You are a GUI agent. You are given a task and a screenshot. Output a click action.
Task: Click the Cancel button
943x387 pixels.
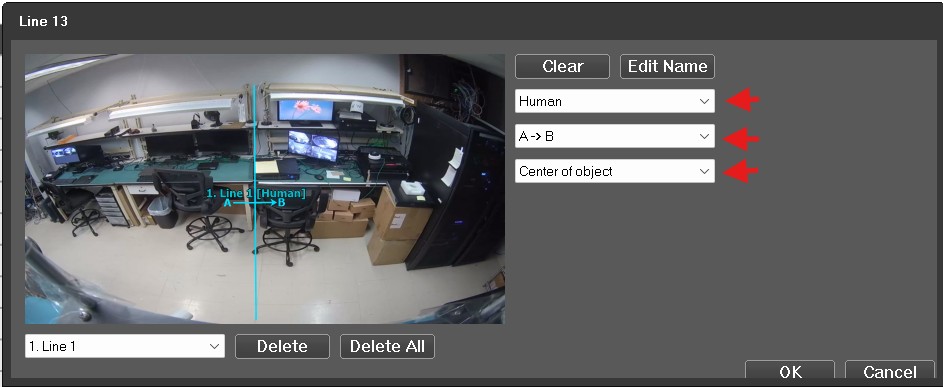pos(889,371)
